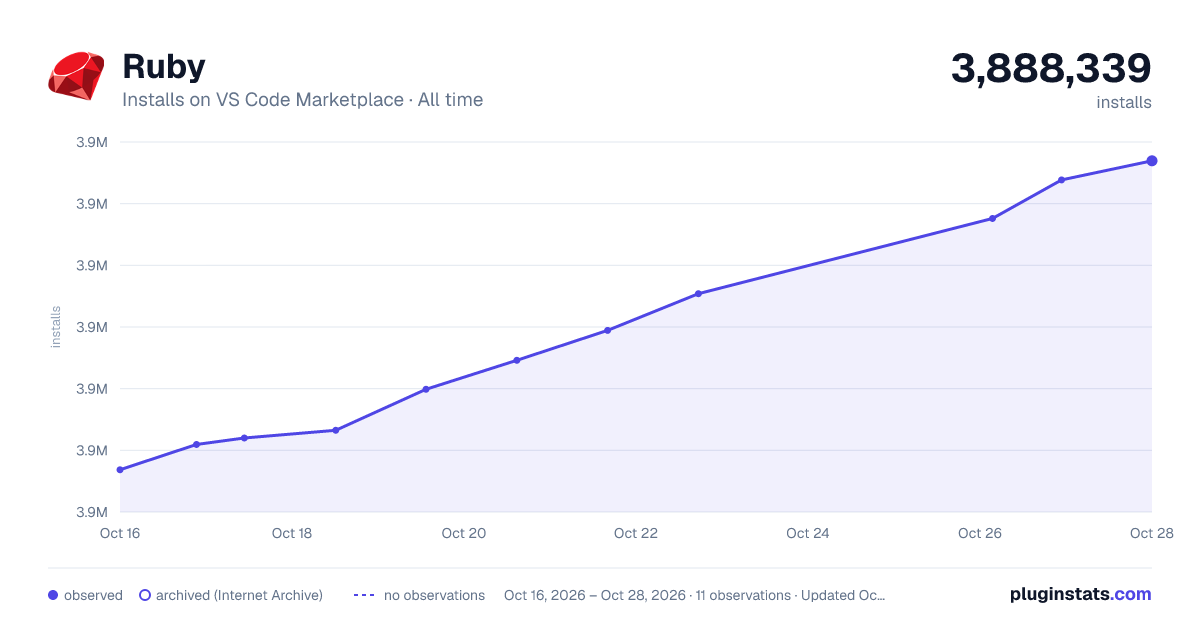1200x630 pixels.
Task: Select the data point just after Oct 26
Action: (992, 218)
